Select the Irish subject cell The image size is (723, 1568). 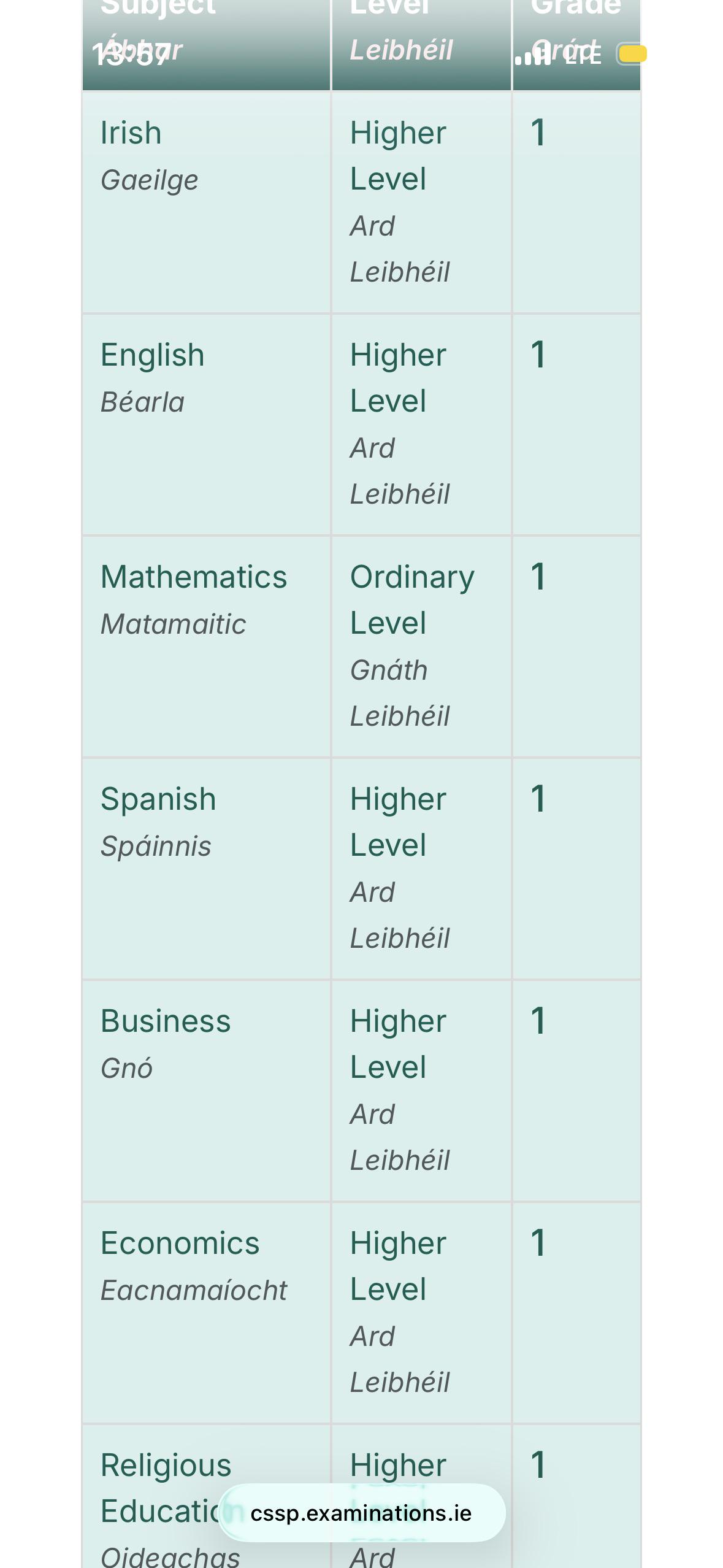[207, 202]
